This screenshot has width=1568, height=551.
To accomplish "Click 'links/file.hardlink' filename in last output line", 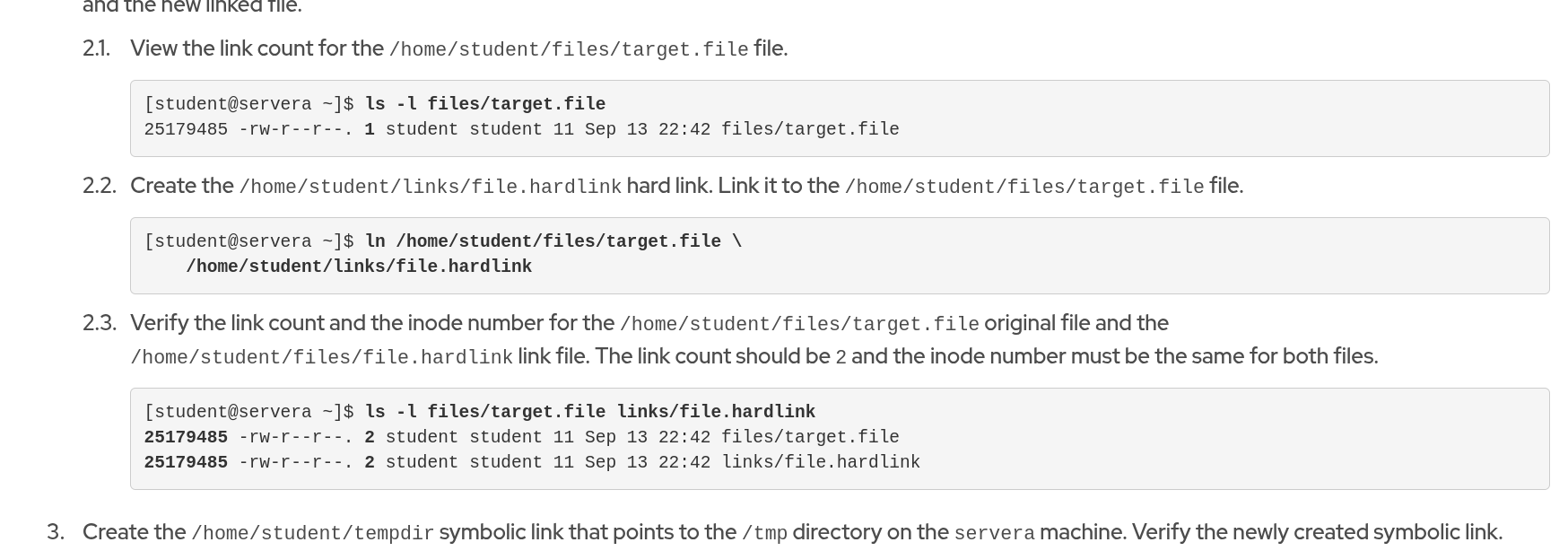I will 820,462.
